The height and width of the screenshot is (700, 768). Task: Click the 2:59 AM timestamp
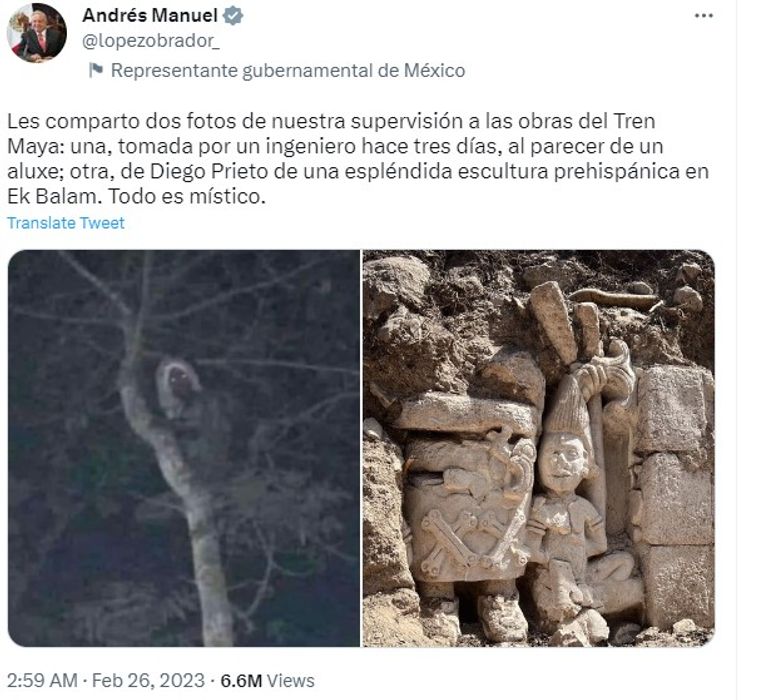[42, 680]
